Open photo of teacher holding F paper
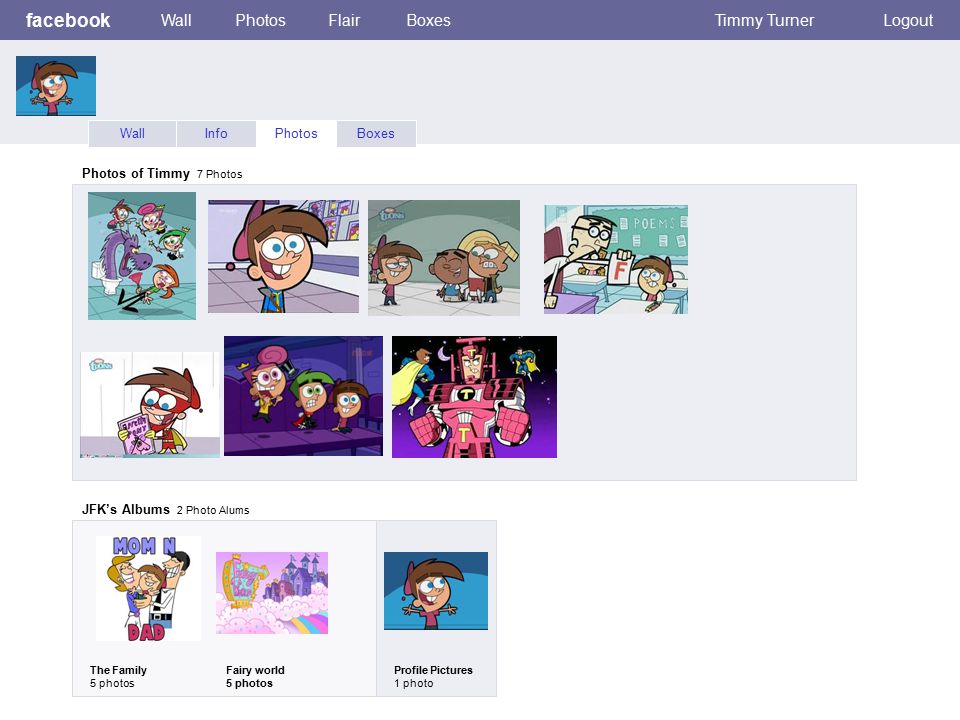Screen dimensions: 960x720 616,260
